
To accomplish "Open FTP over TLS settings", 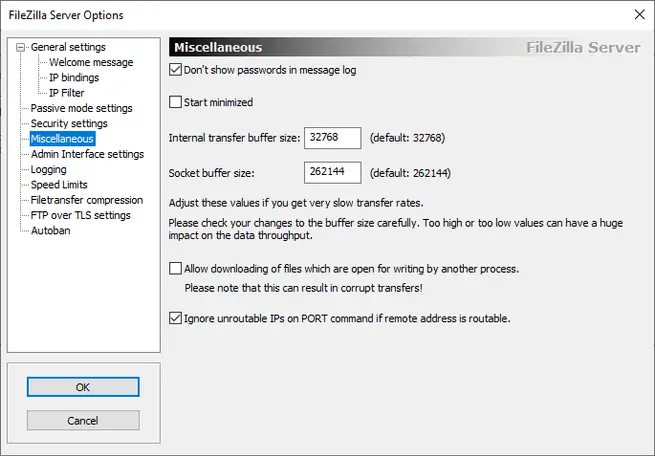I will (x=81, y=215).
